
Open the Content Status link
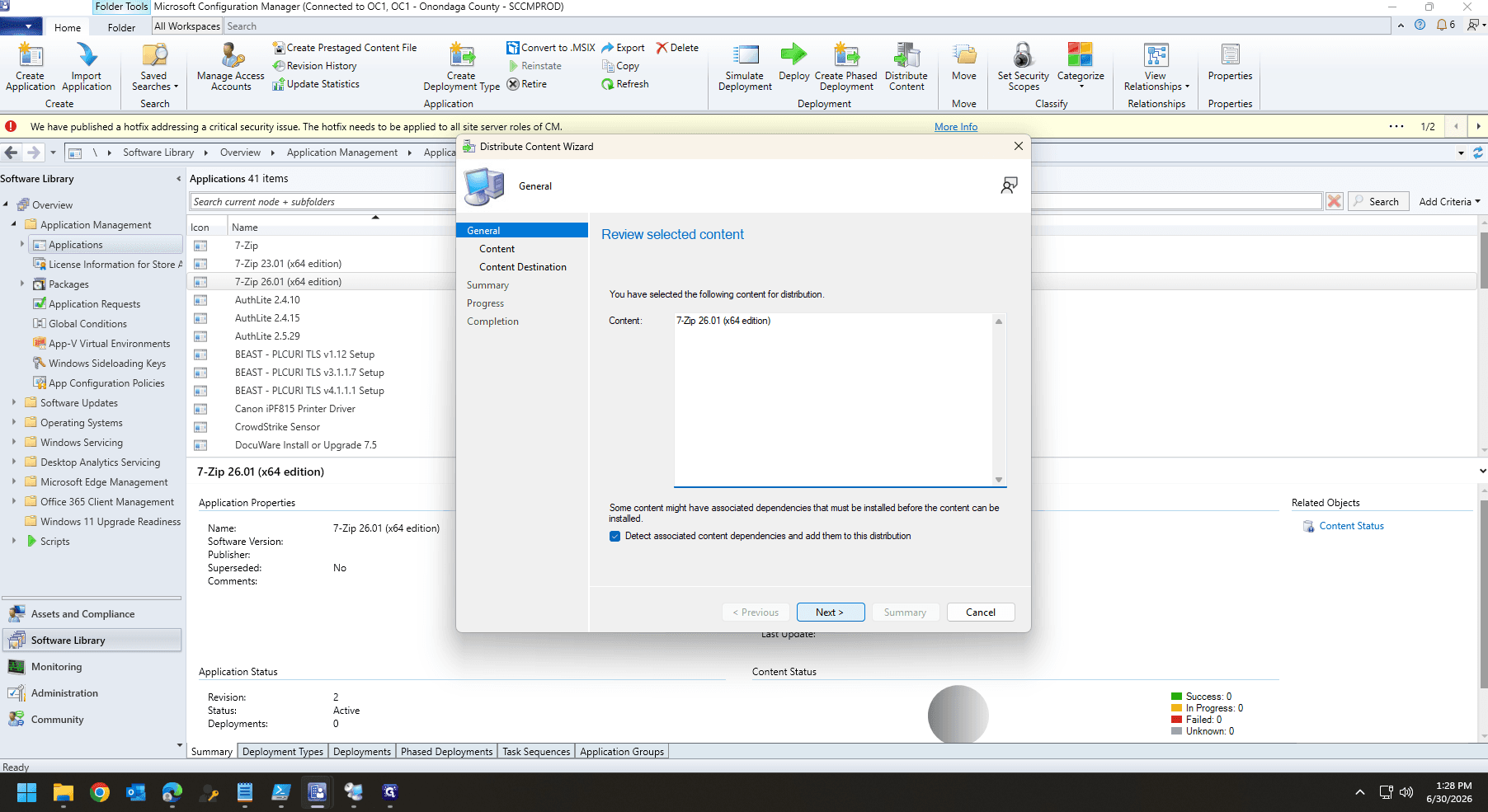pyautogui.click(x=1351, y=526)
